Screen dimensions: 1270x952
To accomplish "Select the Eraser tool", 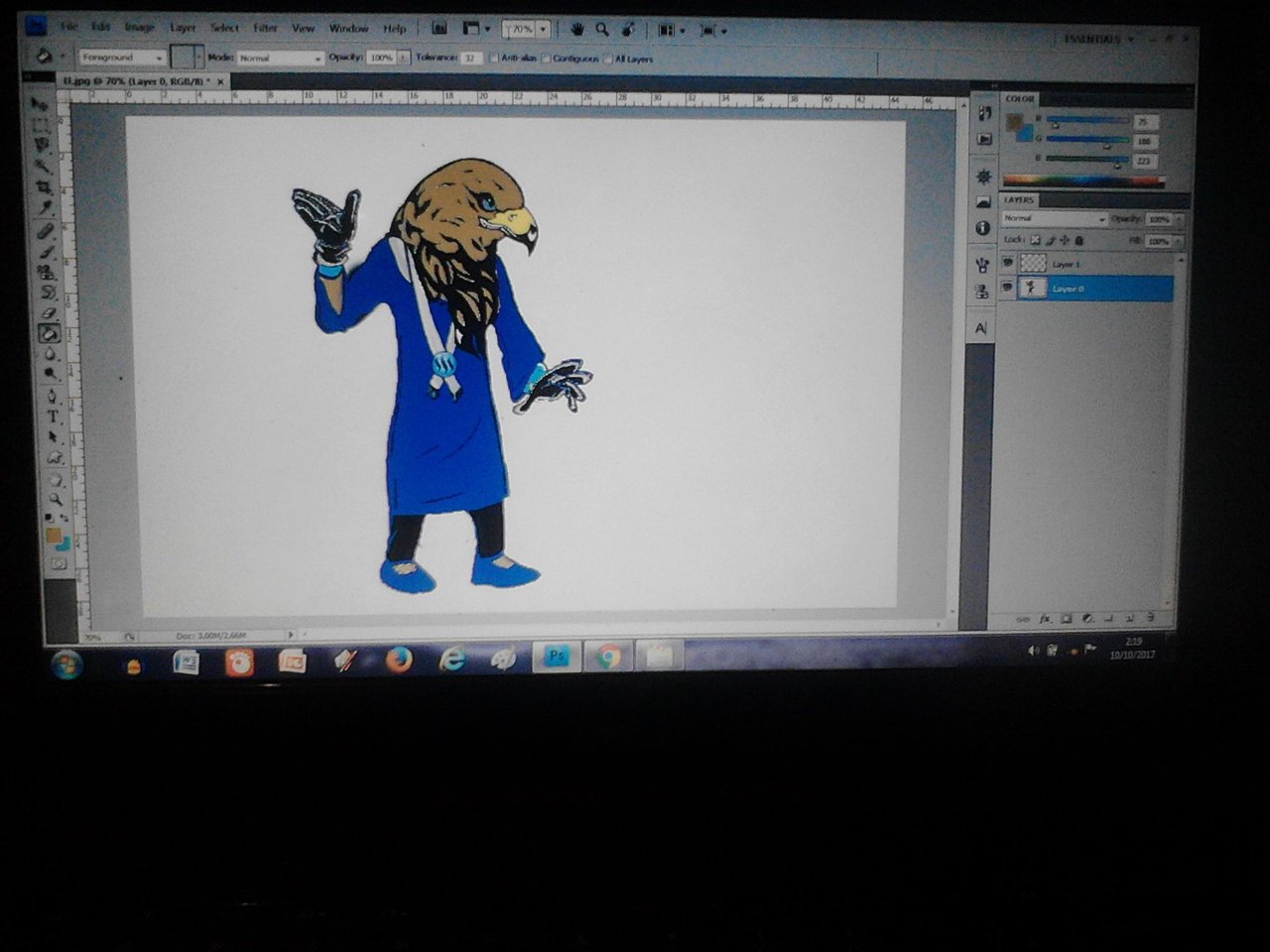I will coord(49,313).
